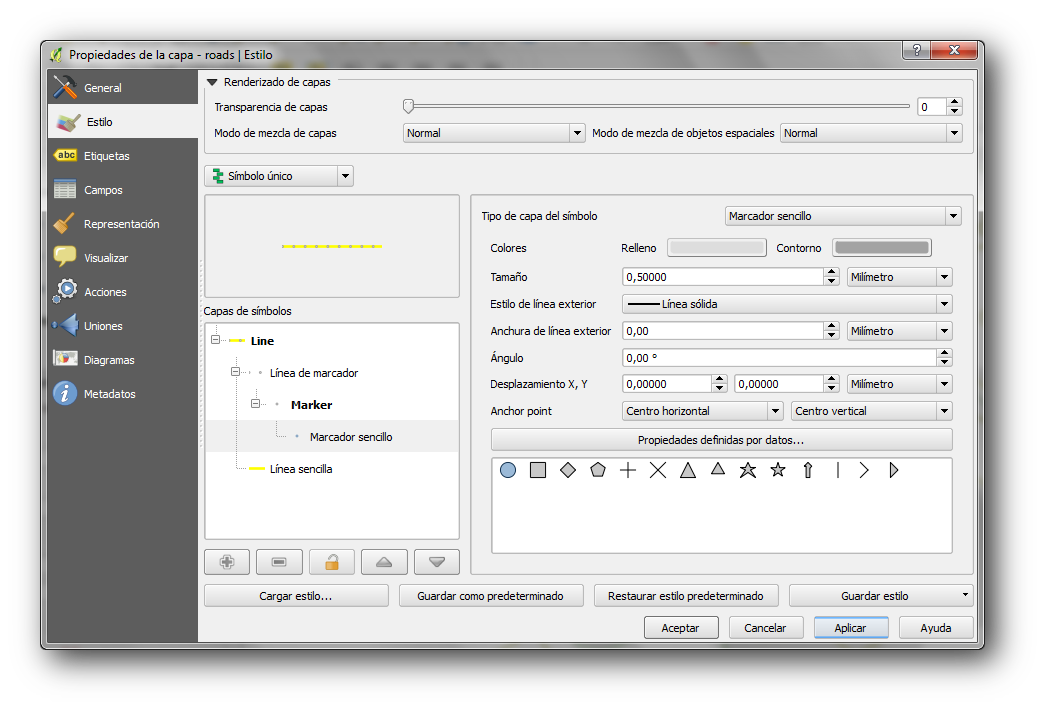
Task: Select the square marker shape
Action: (x=538, y=471)
